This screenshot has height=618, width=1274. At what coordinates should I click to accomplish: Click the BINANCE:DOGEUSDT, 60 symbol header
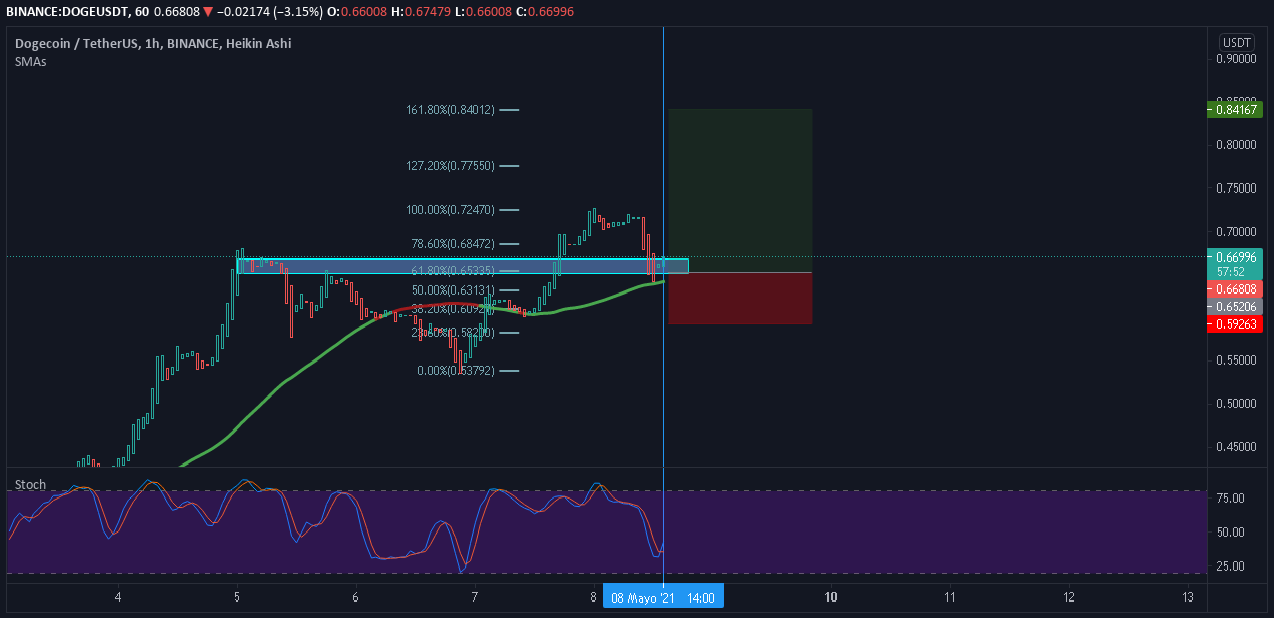click(x=69, y=11)
